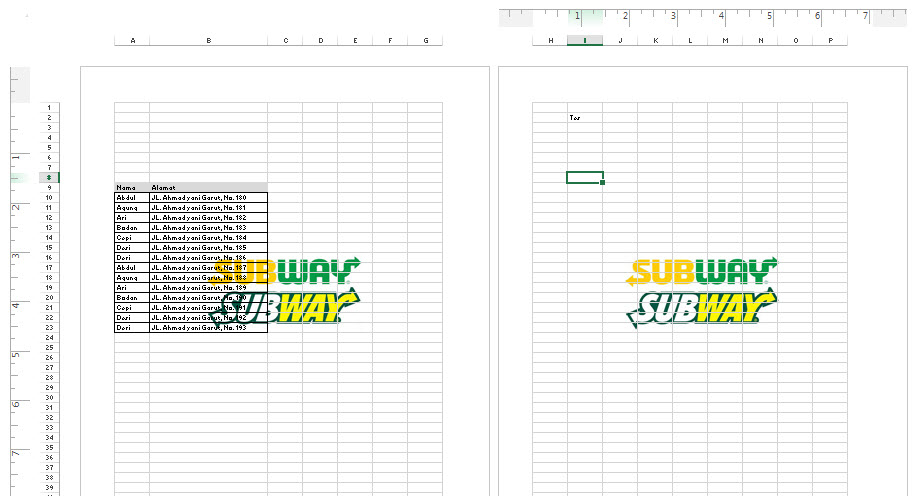Click address cell ending 'No. 185'
Viewport: 914px width, 496px height.
coord(209,248)
